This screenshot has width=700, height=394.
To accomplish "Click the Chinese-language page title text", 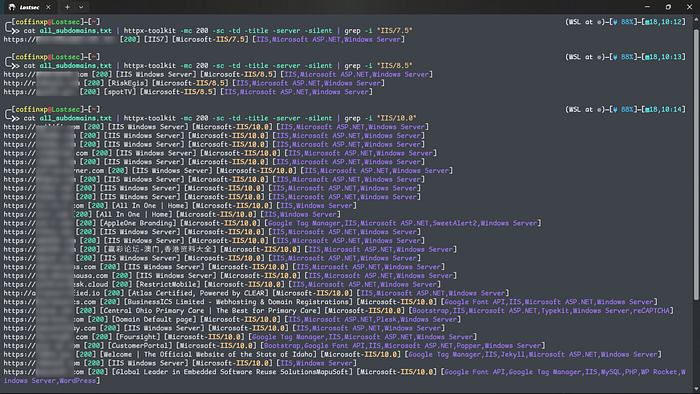I will click(159, 249).
